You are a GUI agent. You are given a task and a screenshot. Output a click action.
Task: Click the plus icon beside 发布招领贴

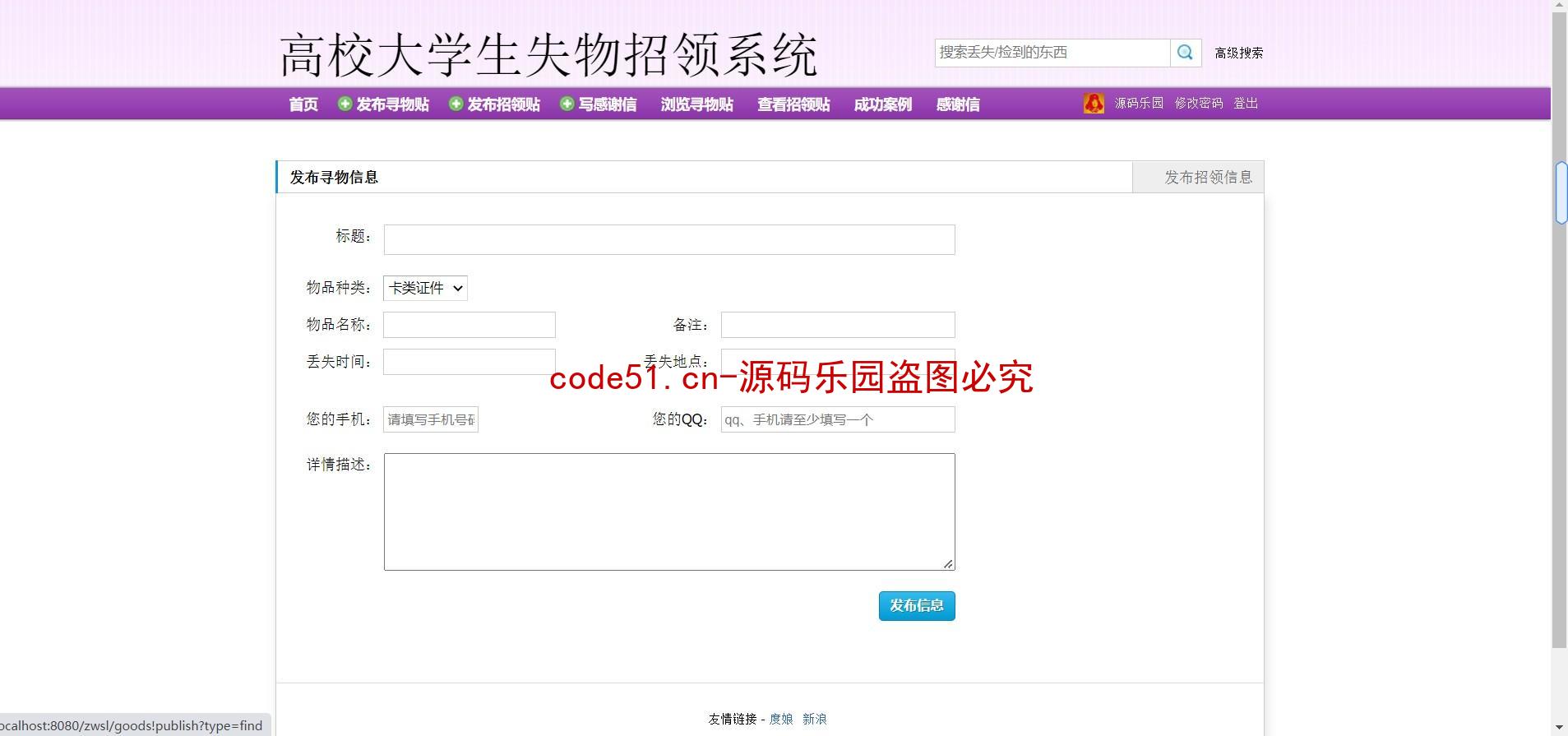(456, 104)
